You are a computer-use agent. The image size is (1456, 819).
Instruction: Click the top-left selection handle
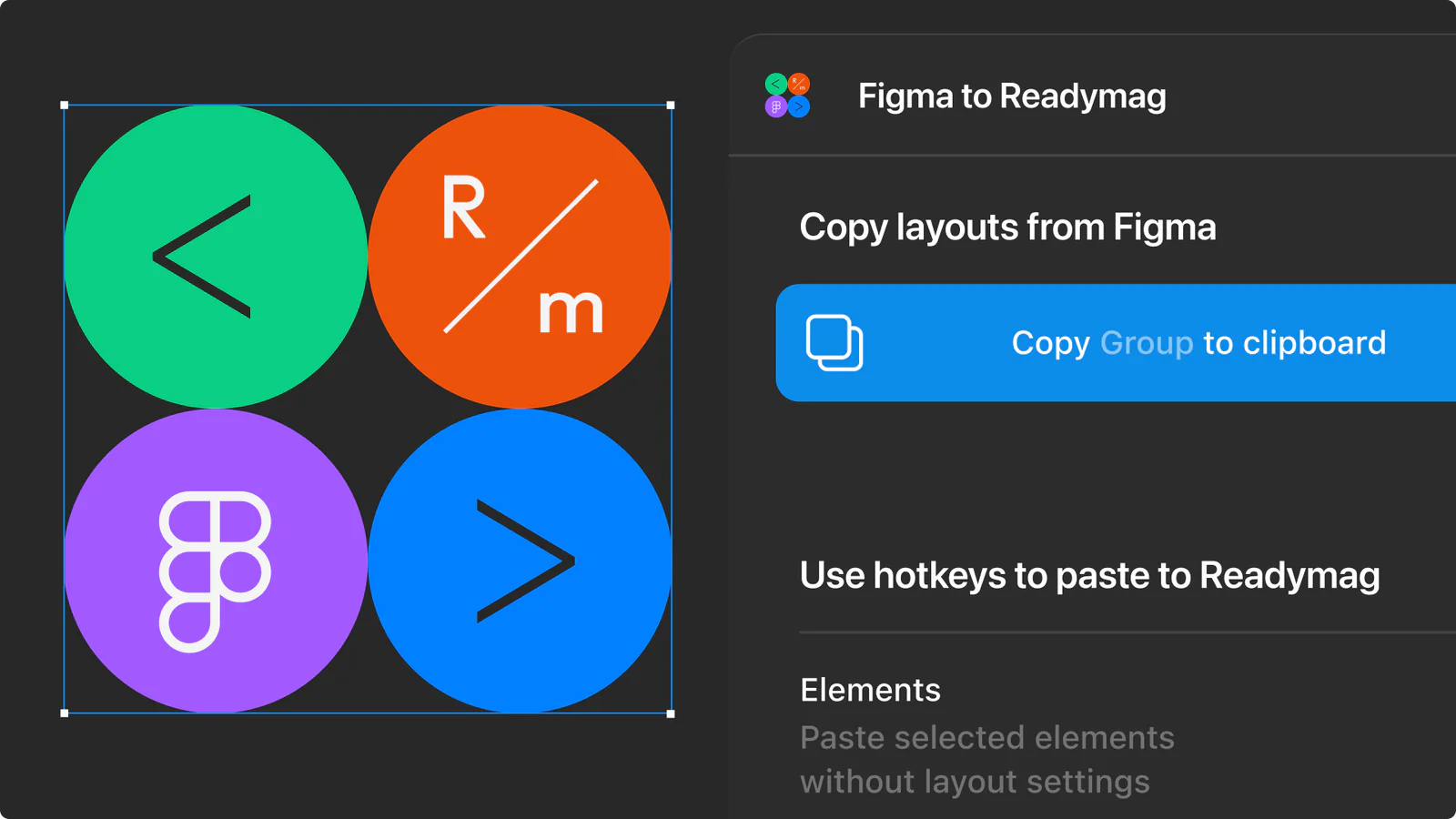[x=65, y=106]
